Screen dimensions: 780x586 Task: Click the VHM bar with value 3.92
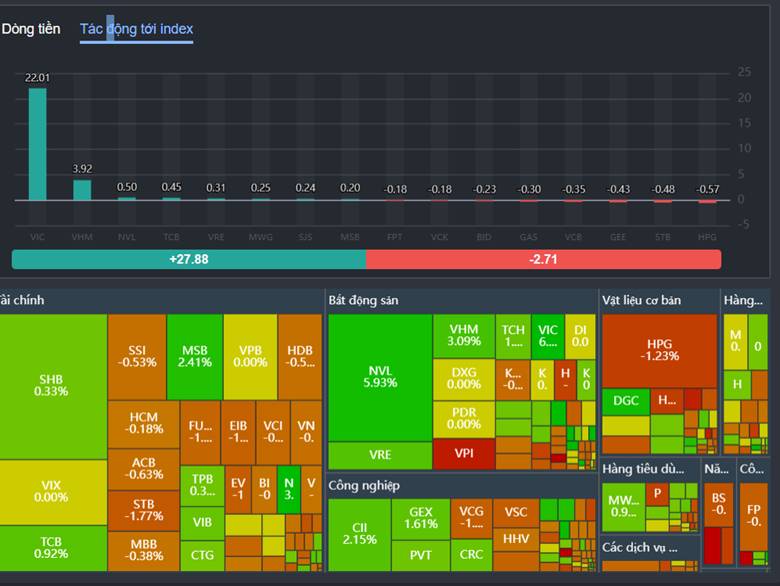click(82, 190)
